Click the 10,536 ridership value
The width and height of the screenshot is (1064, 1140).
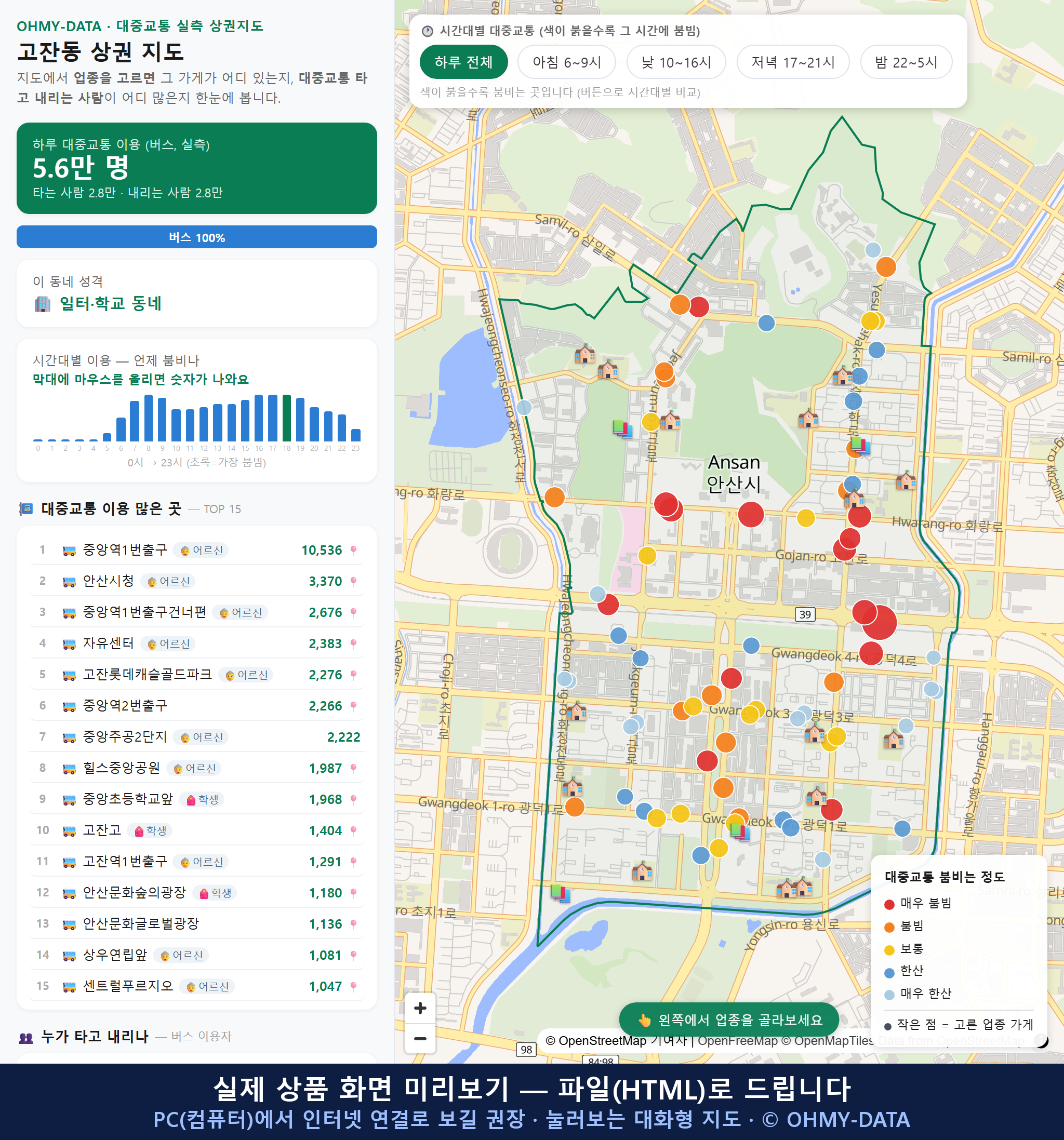(x=322, y=551)
